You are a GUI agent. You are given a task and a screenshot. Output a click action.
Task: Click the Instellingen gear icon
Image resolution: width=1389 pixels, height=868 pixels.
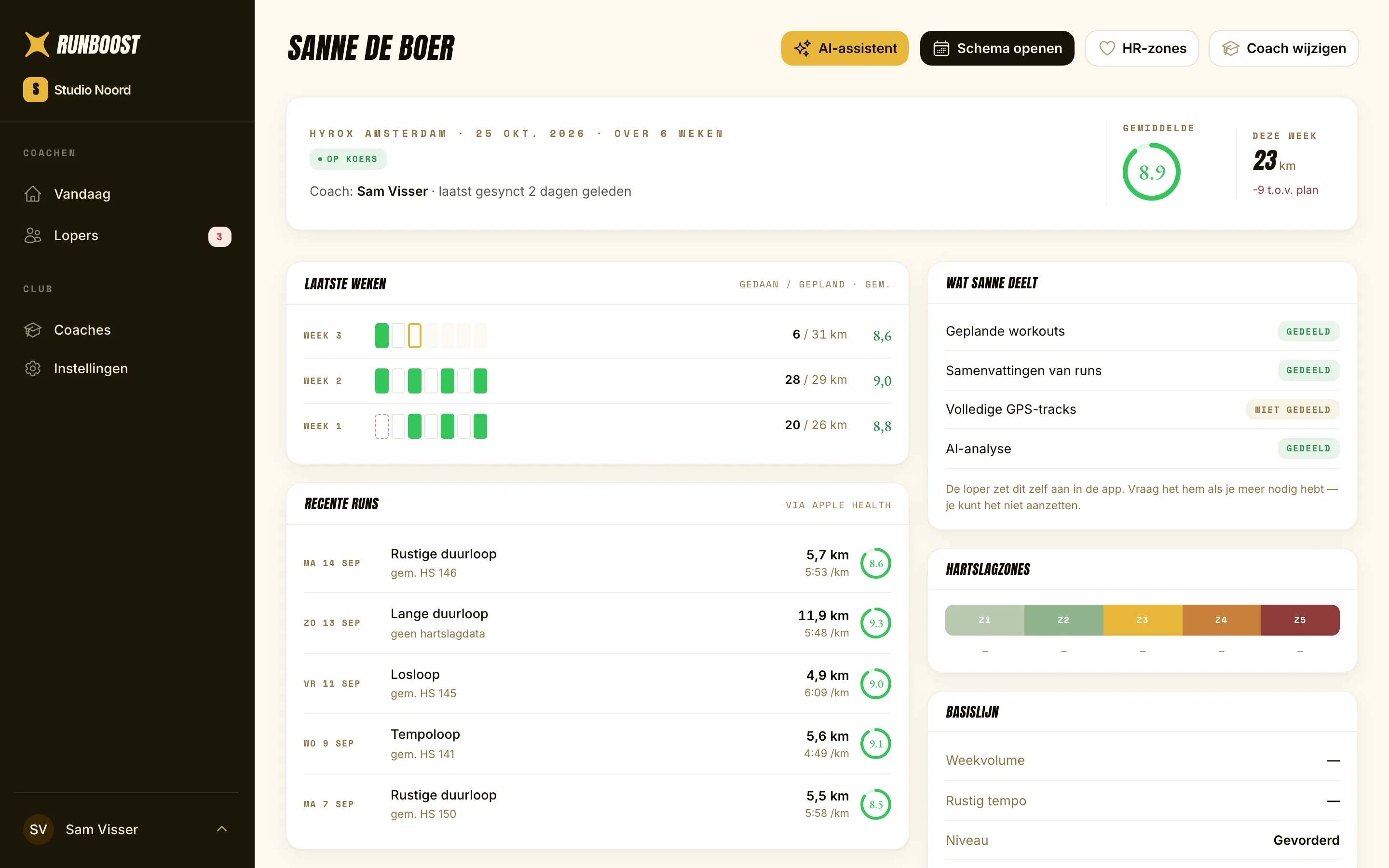pos(33,368)
